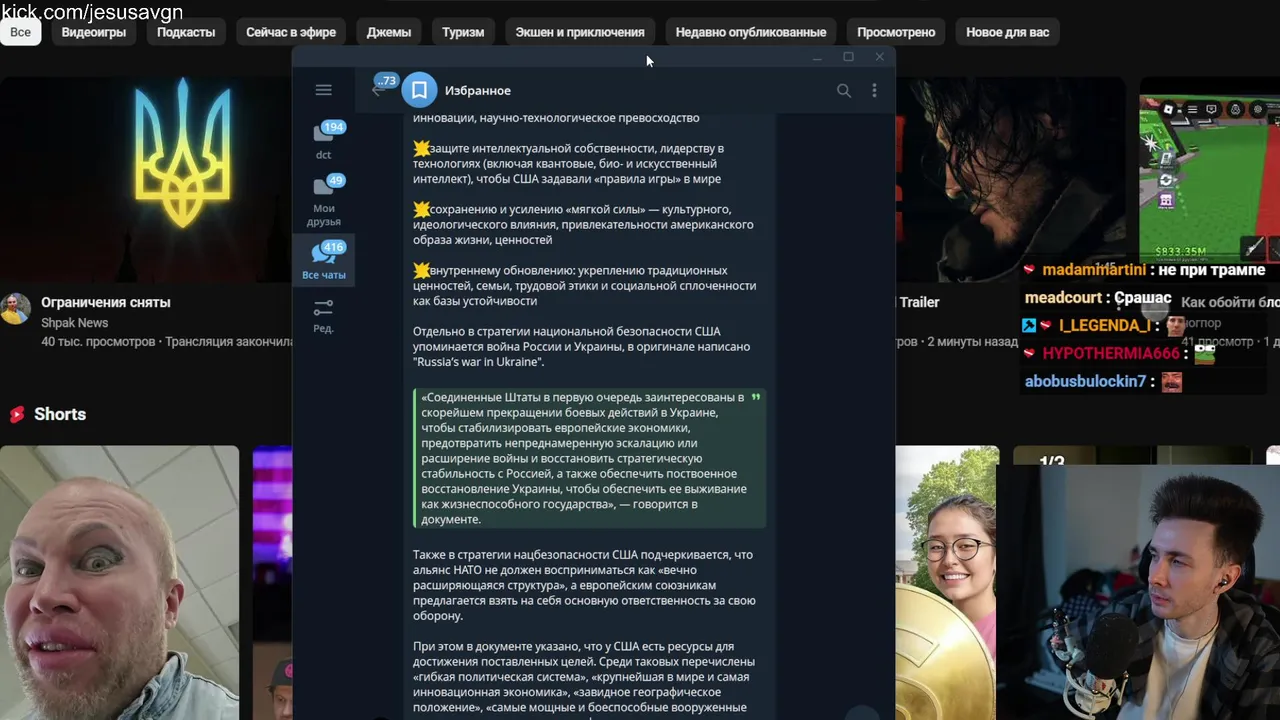This screenshot has height=720, width=1280.
Task: Select the Джемы filter chip
Action: 389,32
